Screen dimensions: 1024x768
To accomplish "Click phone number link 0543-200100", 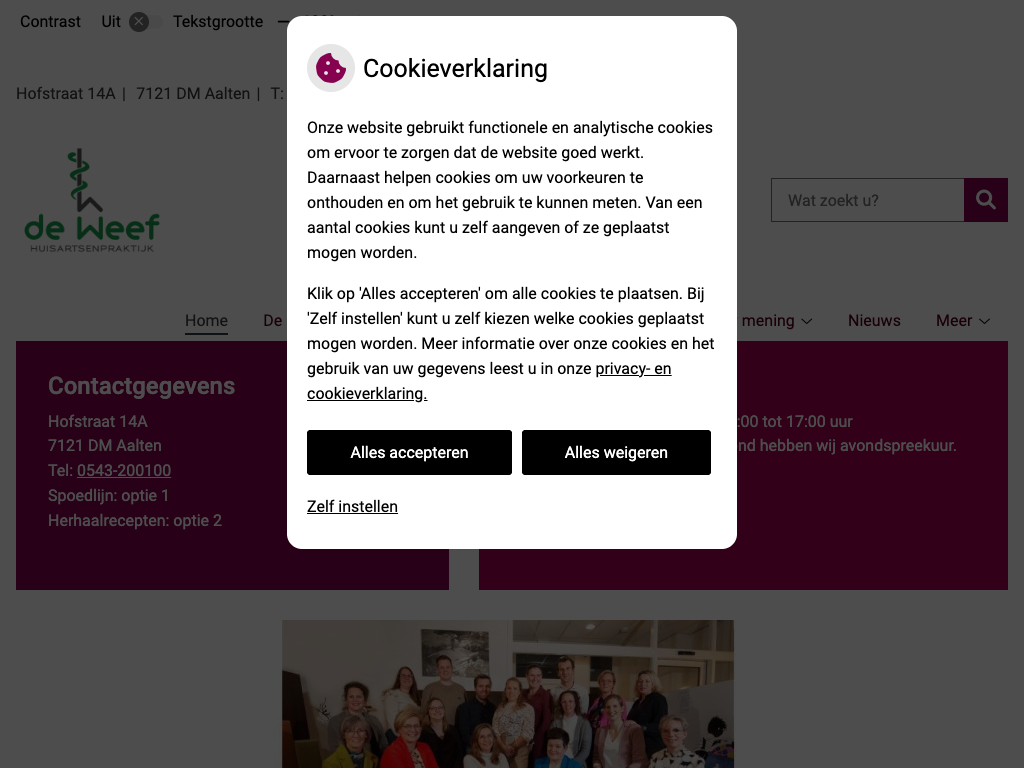I will 124,470.
